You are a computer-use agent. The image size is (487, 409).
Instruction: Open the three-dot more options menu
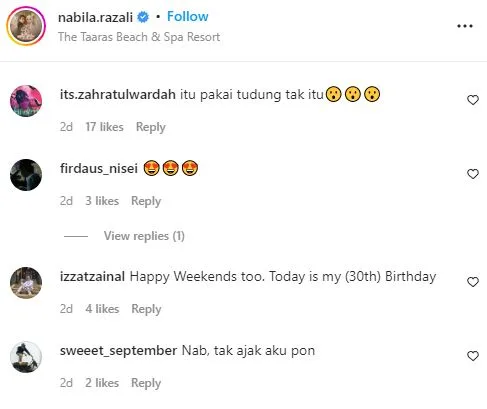[465, 26]
